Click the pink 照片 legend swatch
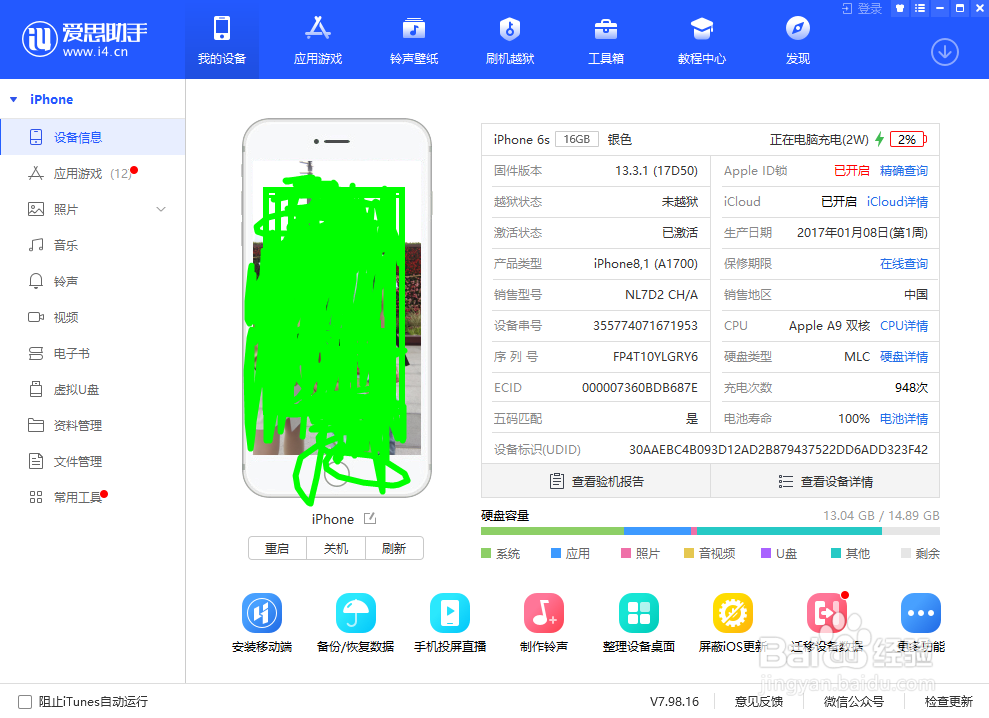The image size is (989, 718). click(x=626, y=553)
